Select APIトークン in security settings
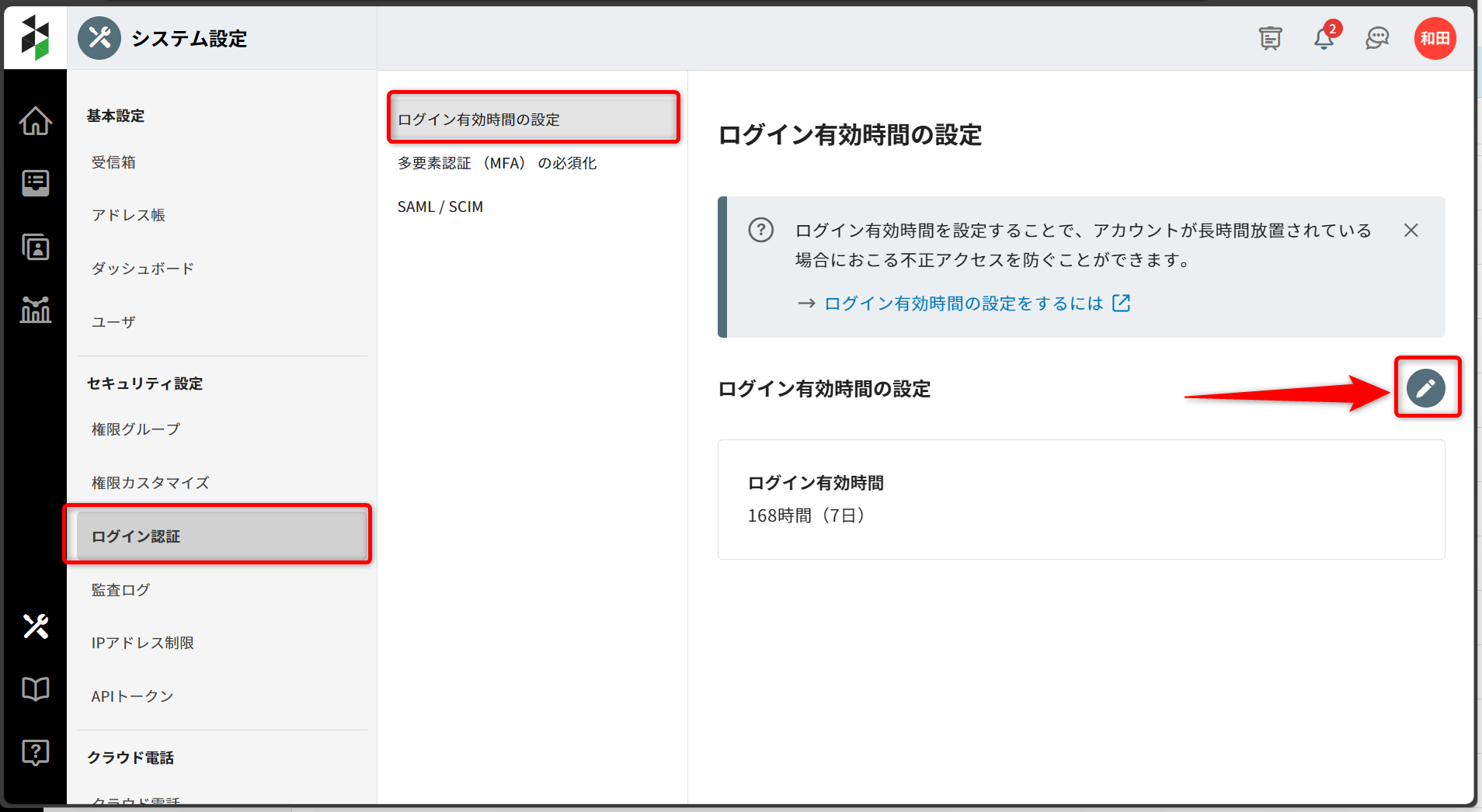 (x=133, y=696)
